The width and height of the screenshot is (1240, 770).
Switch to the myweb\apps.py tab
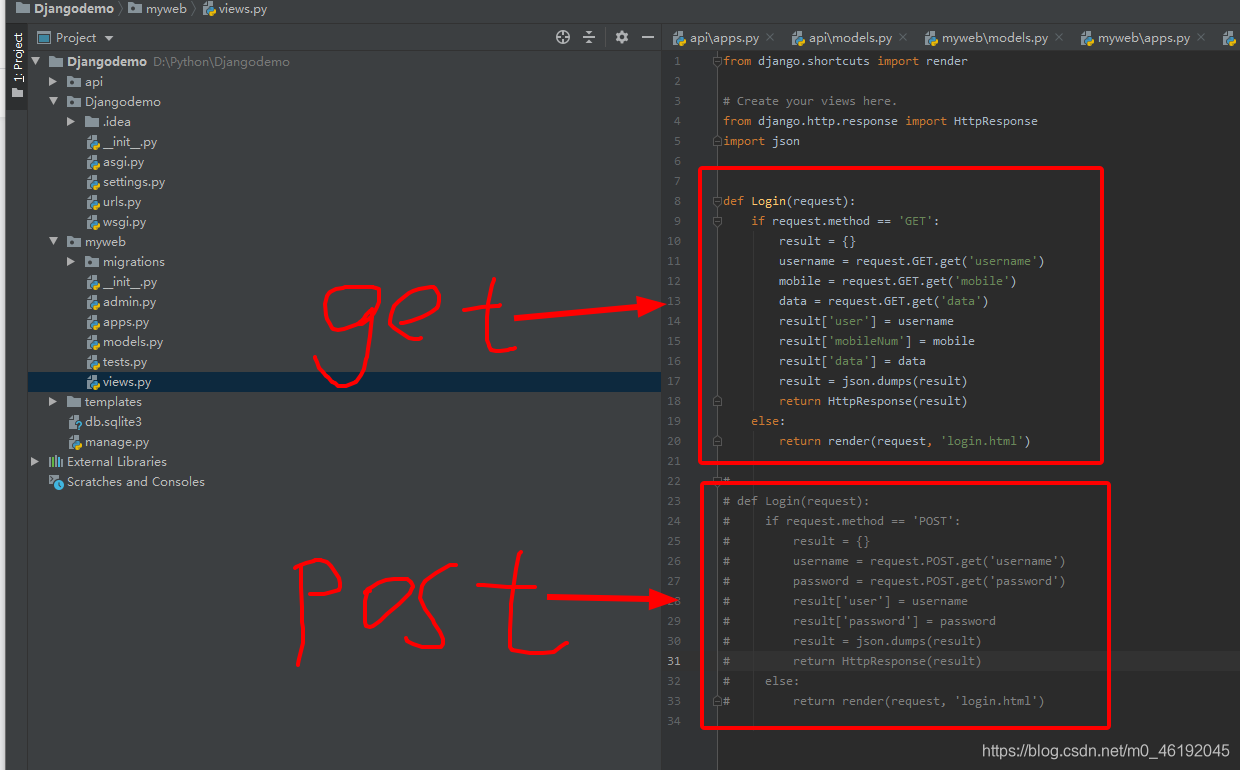(1143, 38)
